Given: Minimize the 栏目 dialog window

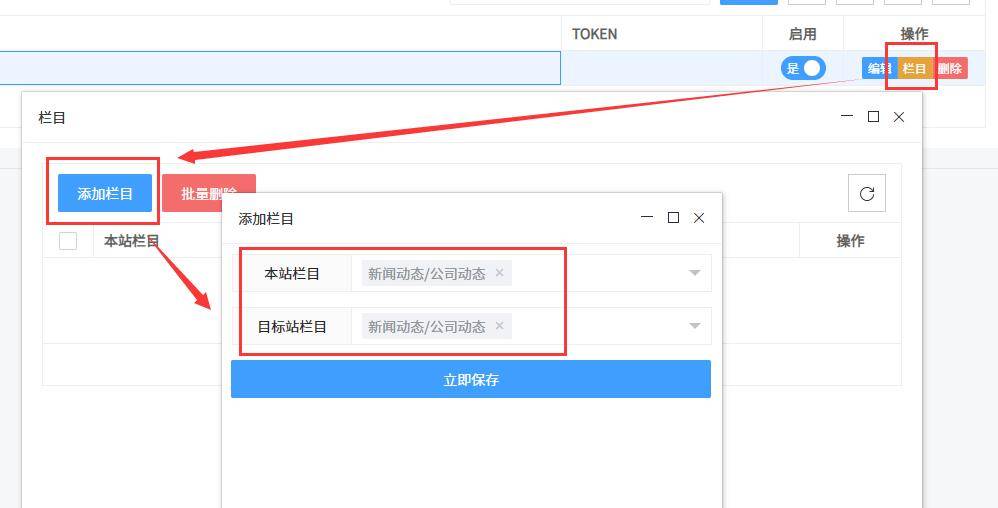Looking at the screenshot, I should click(847, 116).
